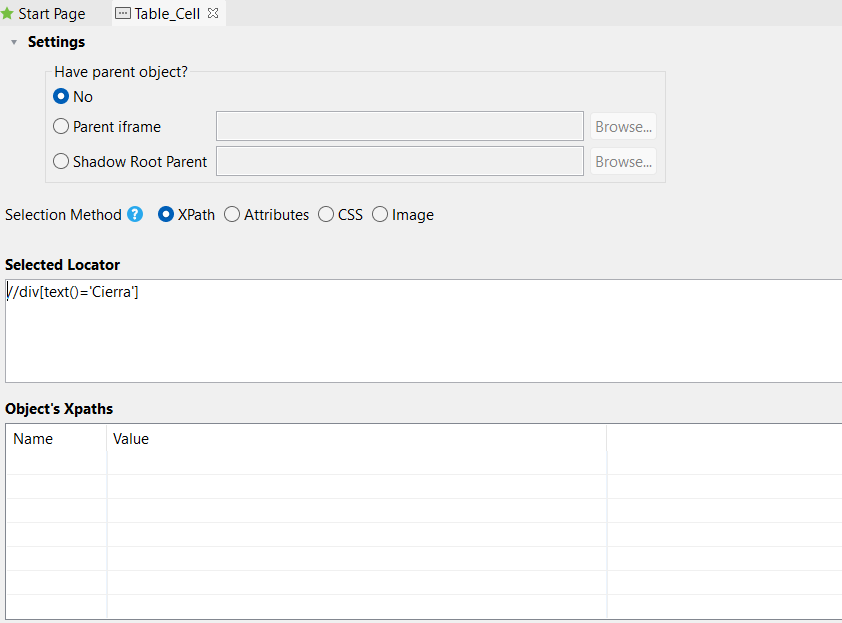Select the Shadow Root Parent option
Viewport: 842px width, 623px height.
(x=62, y=161)
